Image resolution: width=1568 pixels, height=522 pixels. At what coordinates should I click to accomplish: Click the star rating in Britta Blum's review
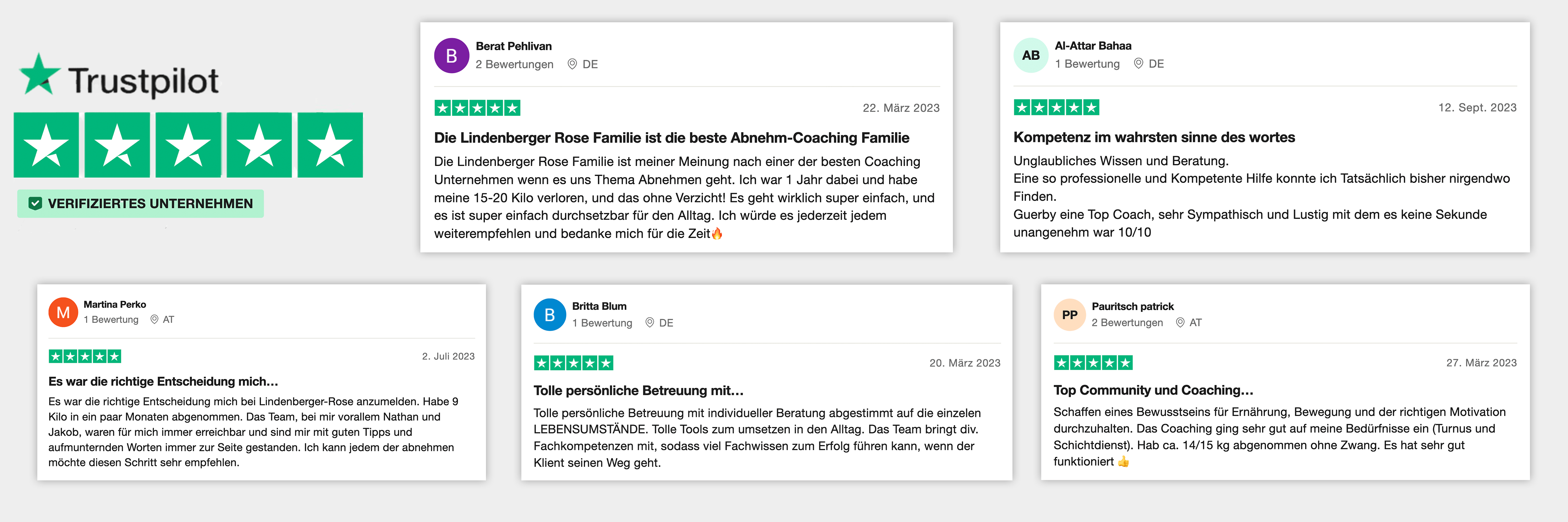[573, 363]
